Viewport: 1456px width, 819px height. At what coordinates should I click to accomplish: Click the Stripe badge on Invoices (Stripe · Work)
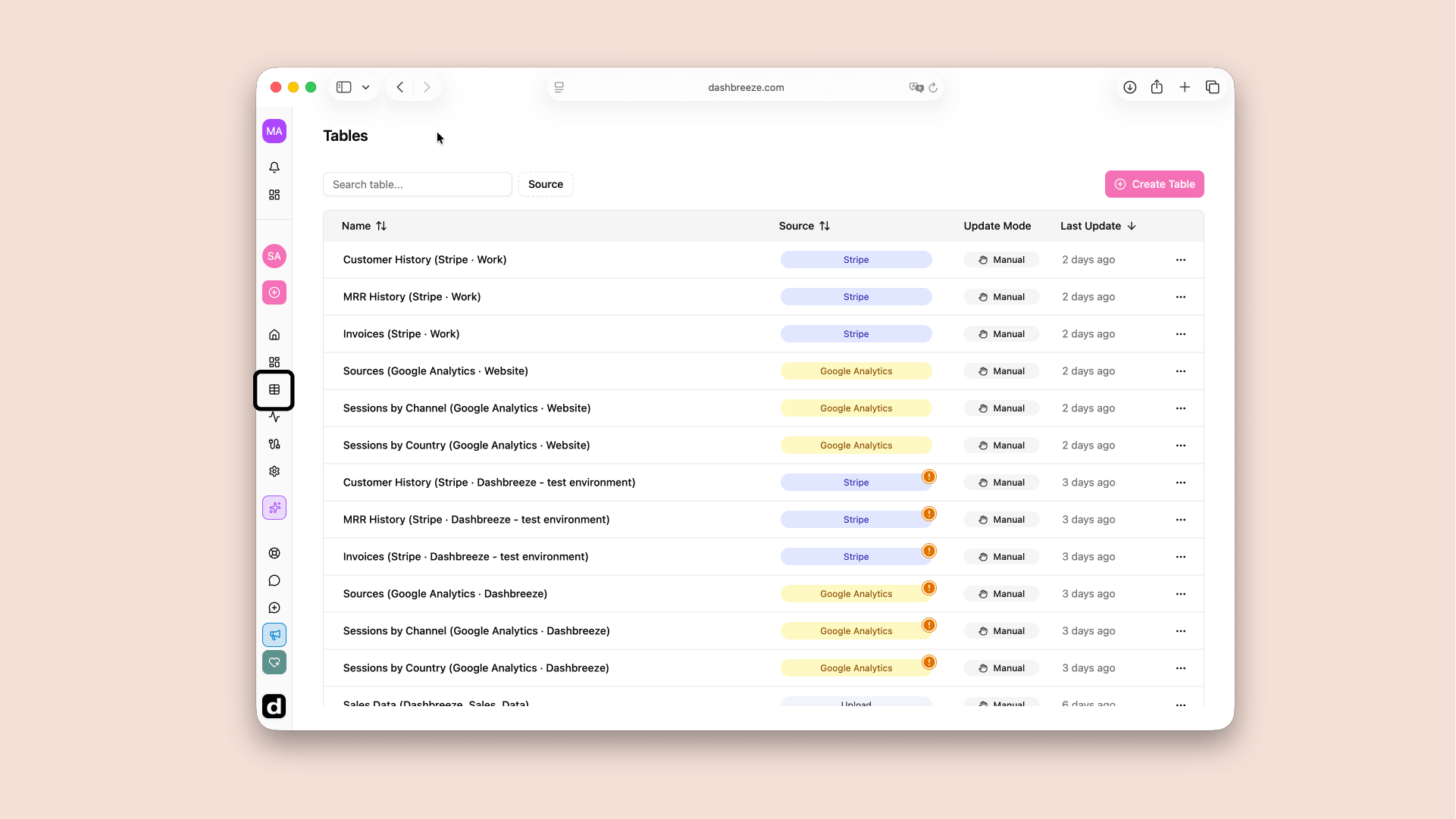(856, 334)
